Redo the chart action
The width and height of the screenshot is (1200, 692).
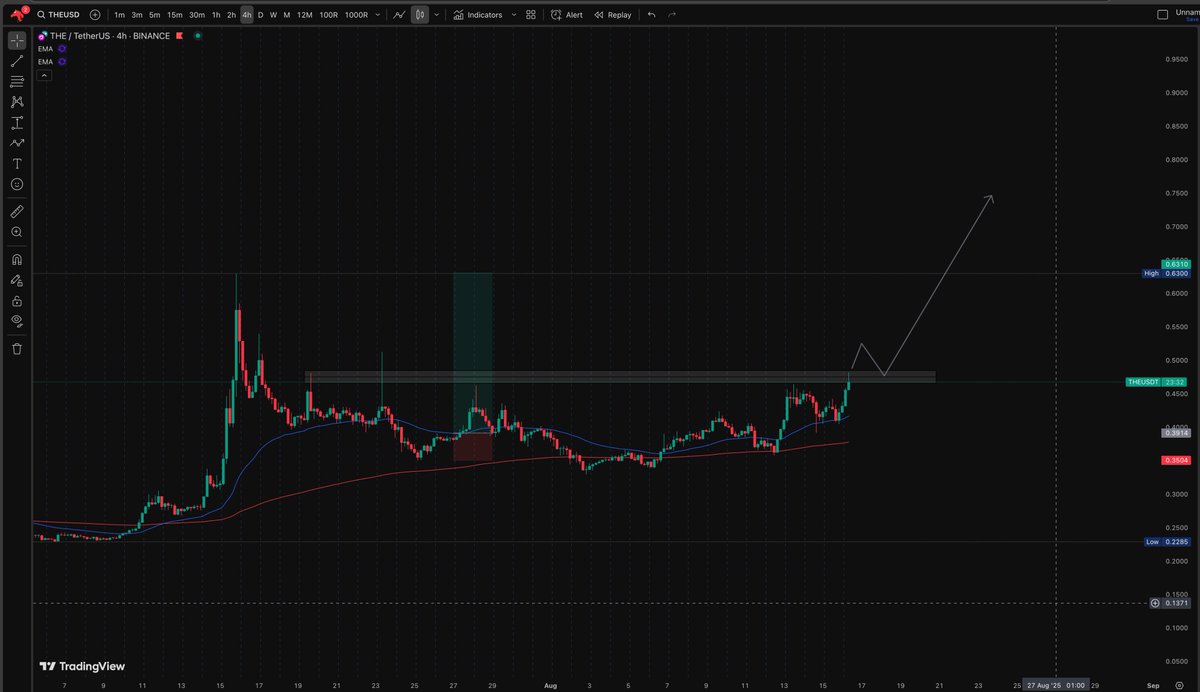(x=672, y=15)
